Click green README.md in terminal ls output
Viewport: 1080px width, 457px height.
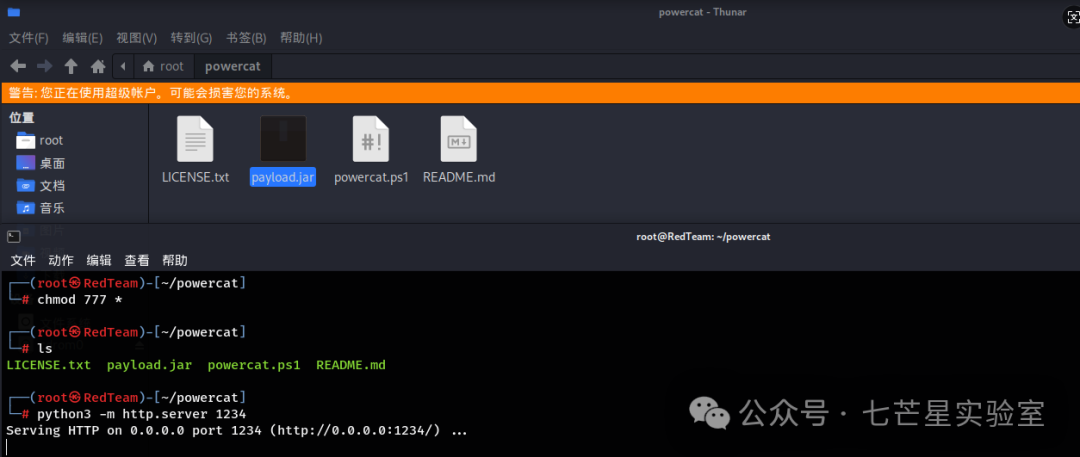point(351,365)
